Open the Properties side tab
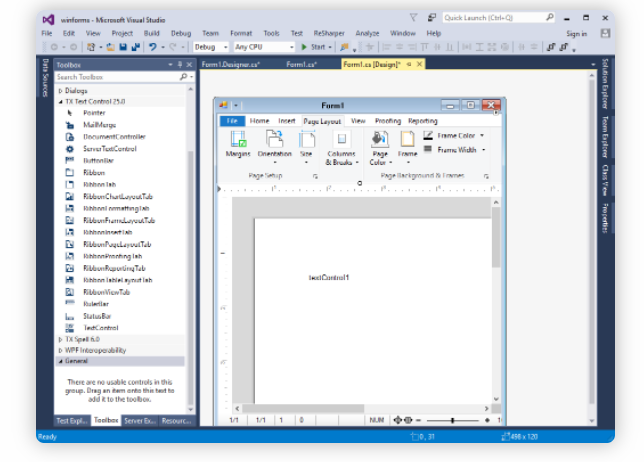Viewport: 644px width, 462px height. click(x=605, y=218)
